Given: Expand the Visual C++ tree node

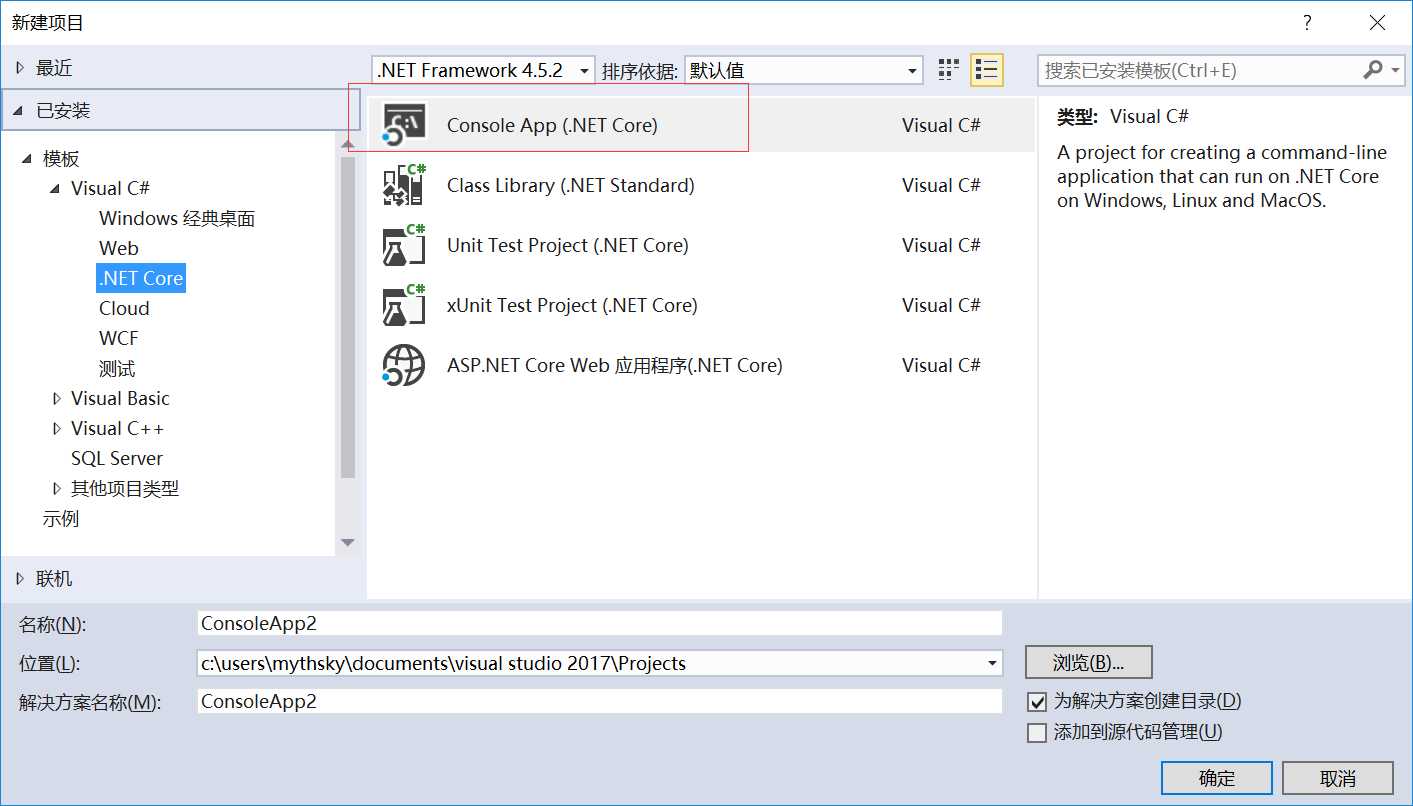Looking at the screenshot, I should pos(56,429).
